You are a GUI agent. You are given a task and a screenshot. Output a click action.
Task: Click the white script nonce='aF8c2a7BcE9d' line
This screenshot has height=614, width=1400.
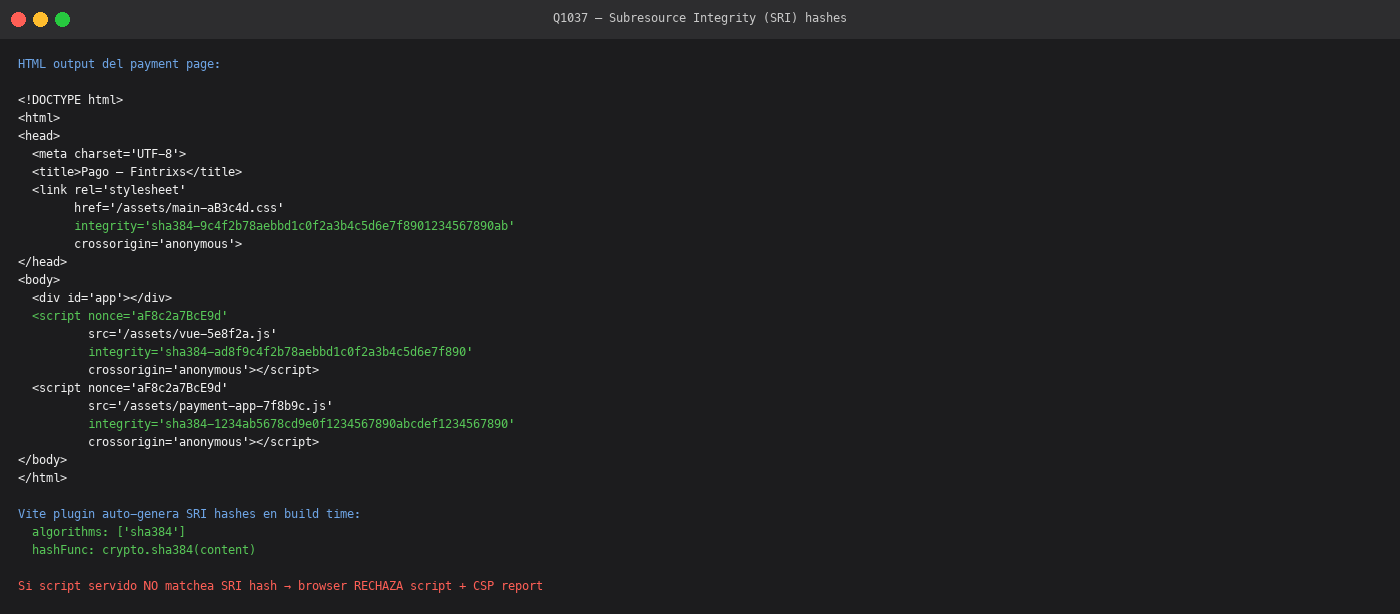tap(130, 388)
